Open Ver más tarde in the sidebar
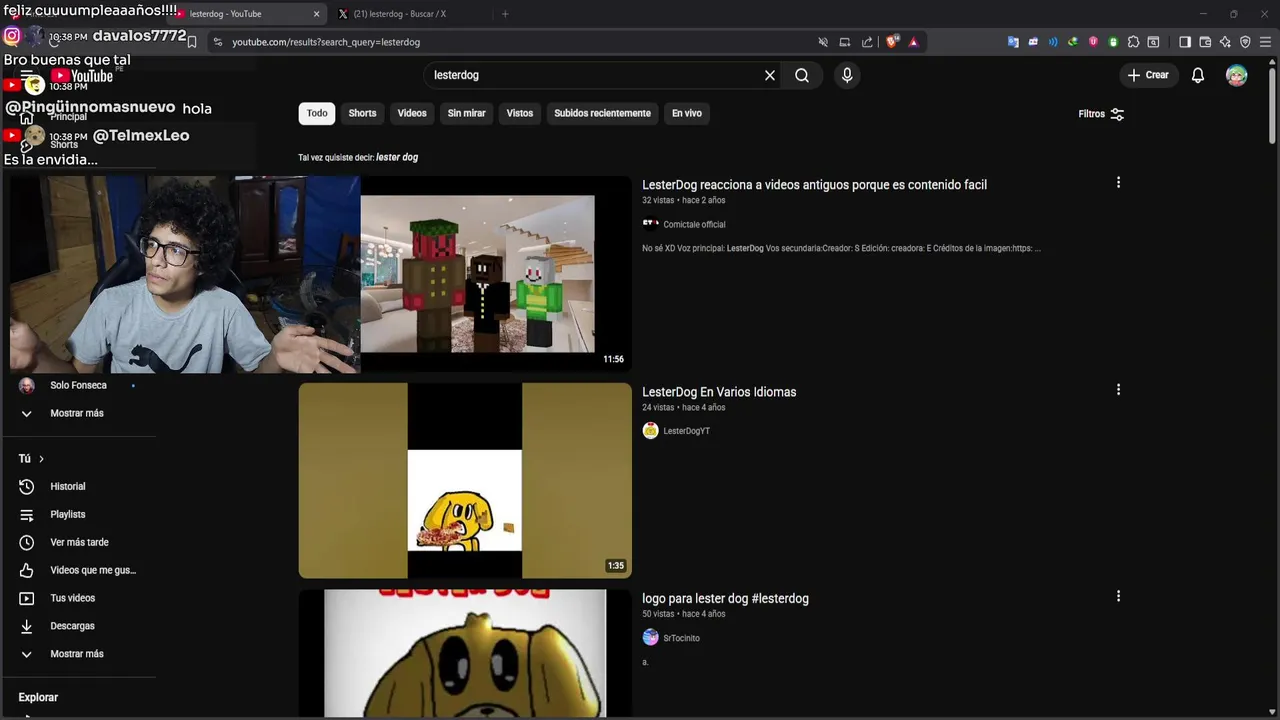 78,542
